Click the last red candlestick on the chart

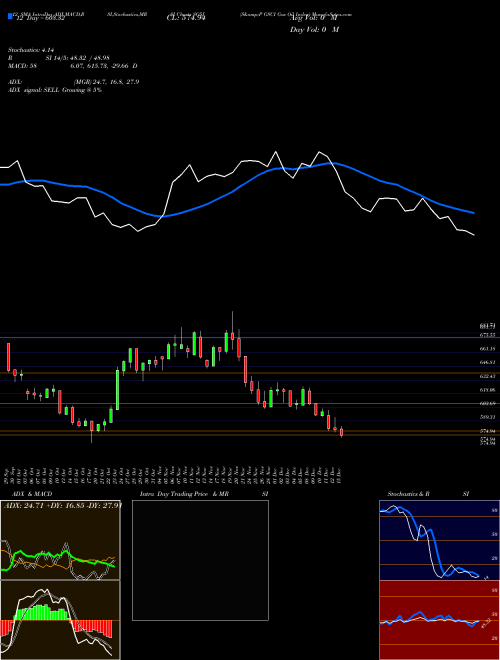point(341,432)
